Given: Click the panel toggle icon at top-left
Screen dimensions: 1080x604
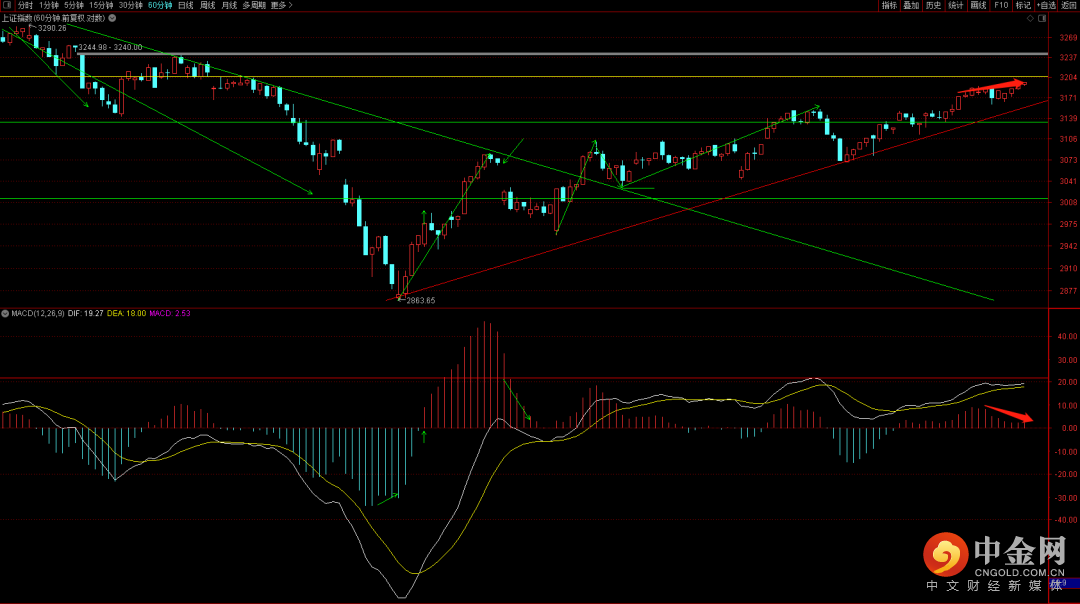Looking at the screenshot, I should 7,5.
